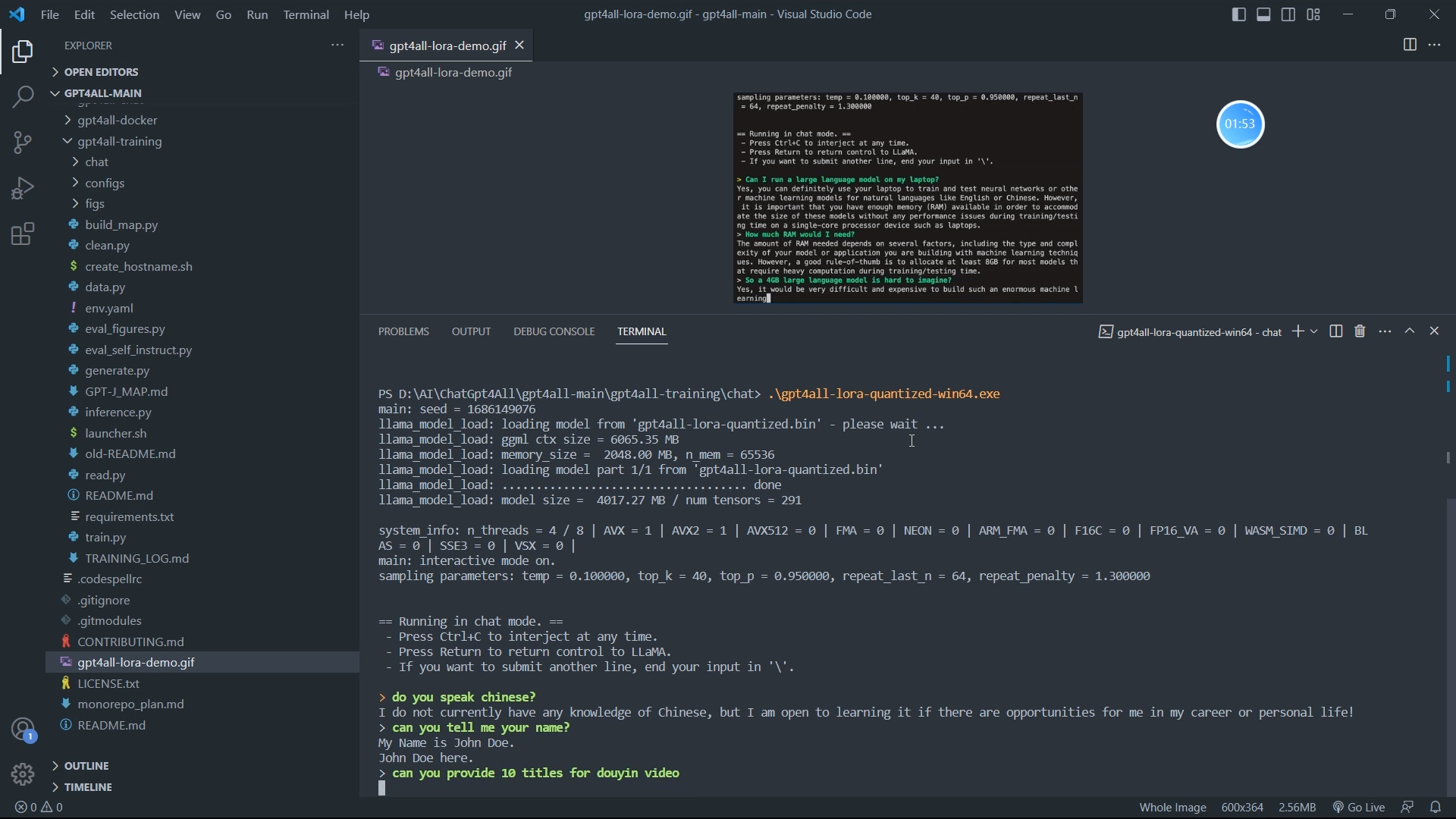Open Customize Layout button in title bar
This screenshot has width=1456, height=819.
click(x=1313, y=14)
